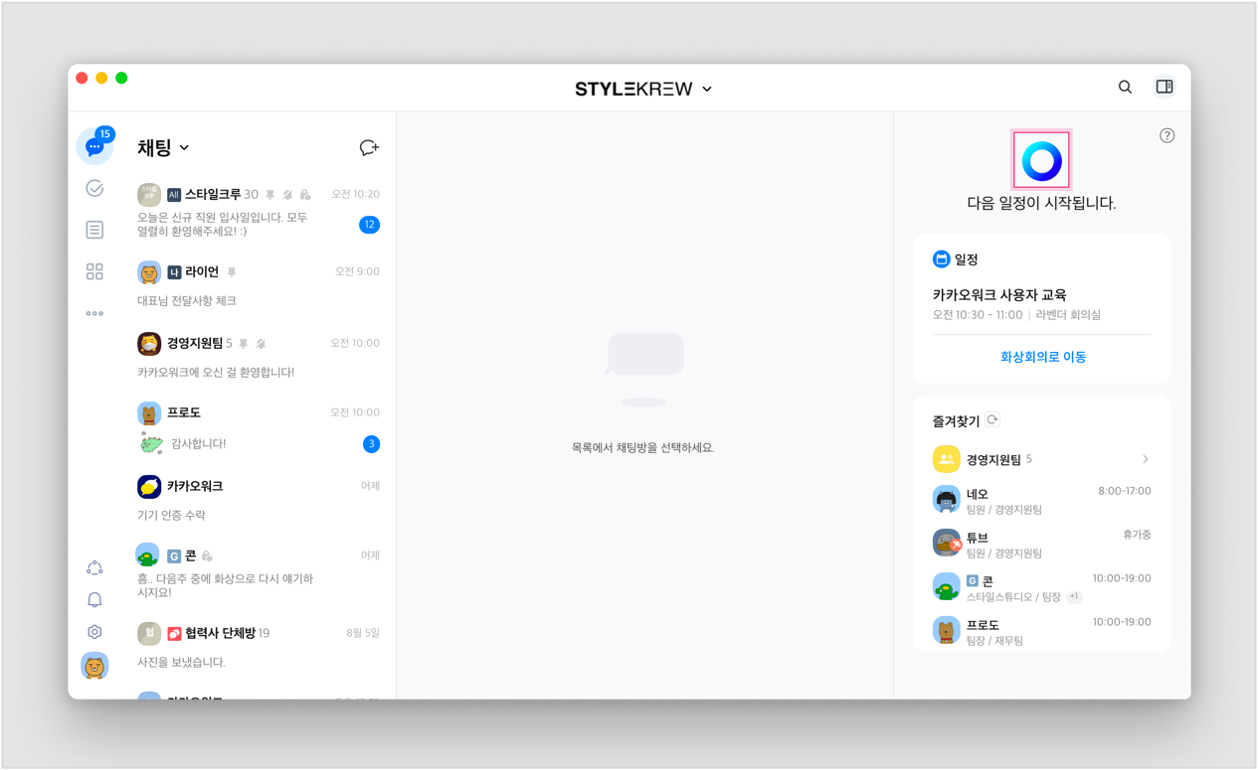The width and height of the screenshot is (1258, 770).
Task: Refresh the 즐겨찾기 favorites list
Action: click(x=993, y=420)
